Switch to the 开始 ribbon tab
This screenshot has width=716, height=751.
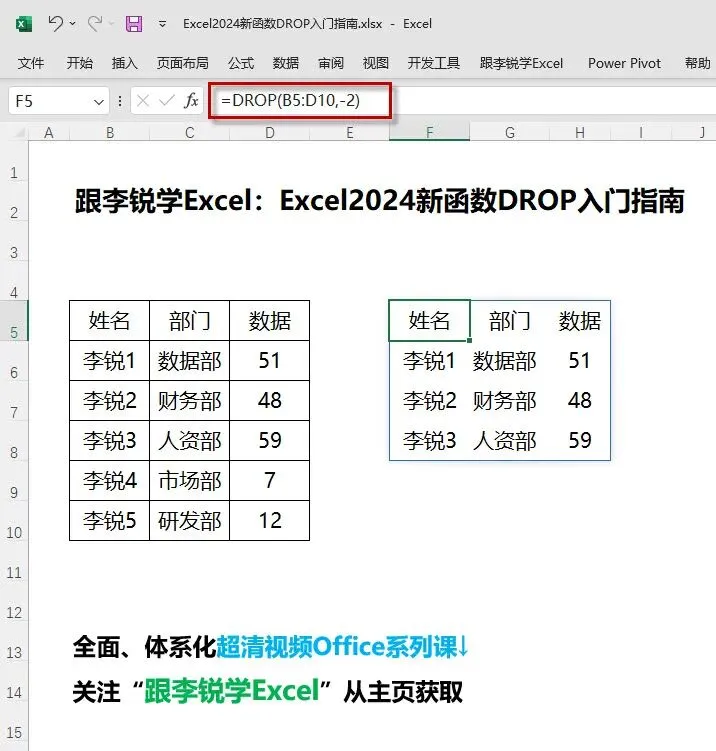tap(80, 63)
